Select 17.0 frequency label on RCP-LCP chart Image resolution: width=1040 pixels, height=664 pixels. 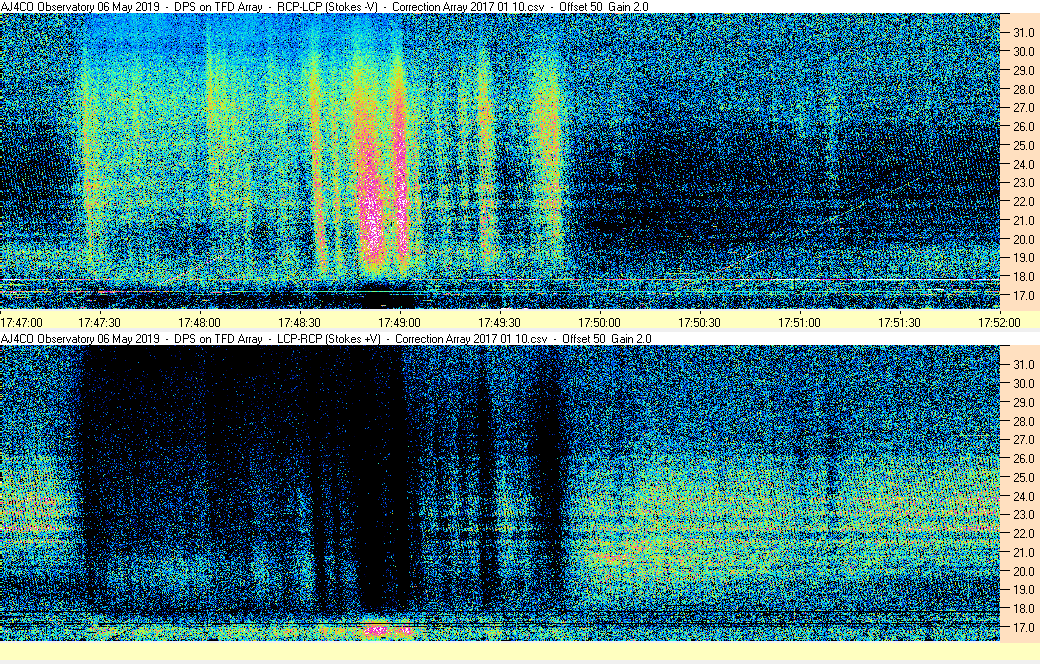1023,295
